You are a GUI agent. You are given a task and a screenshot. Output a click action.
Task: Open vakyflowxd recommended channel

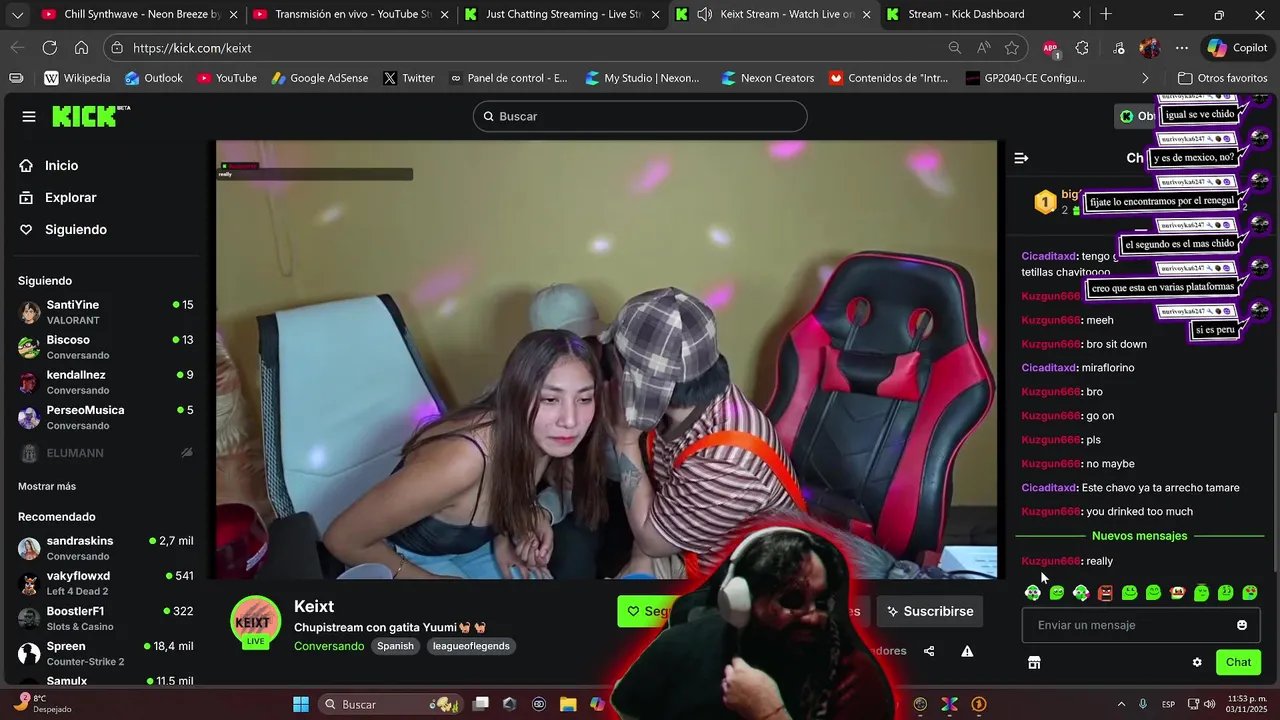(x=105, y=583)
